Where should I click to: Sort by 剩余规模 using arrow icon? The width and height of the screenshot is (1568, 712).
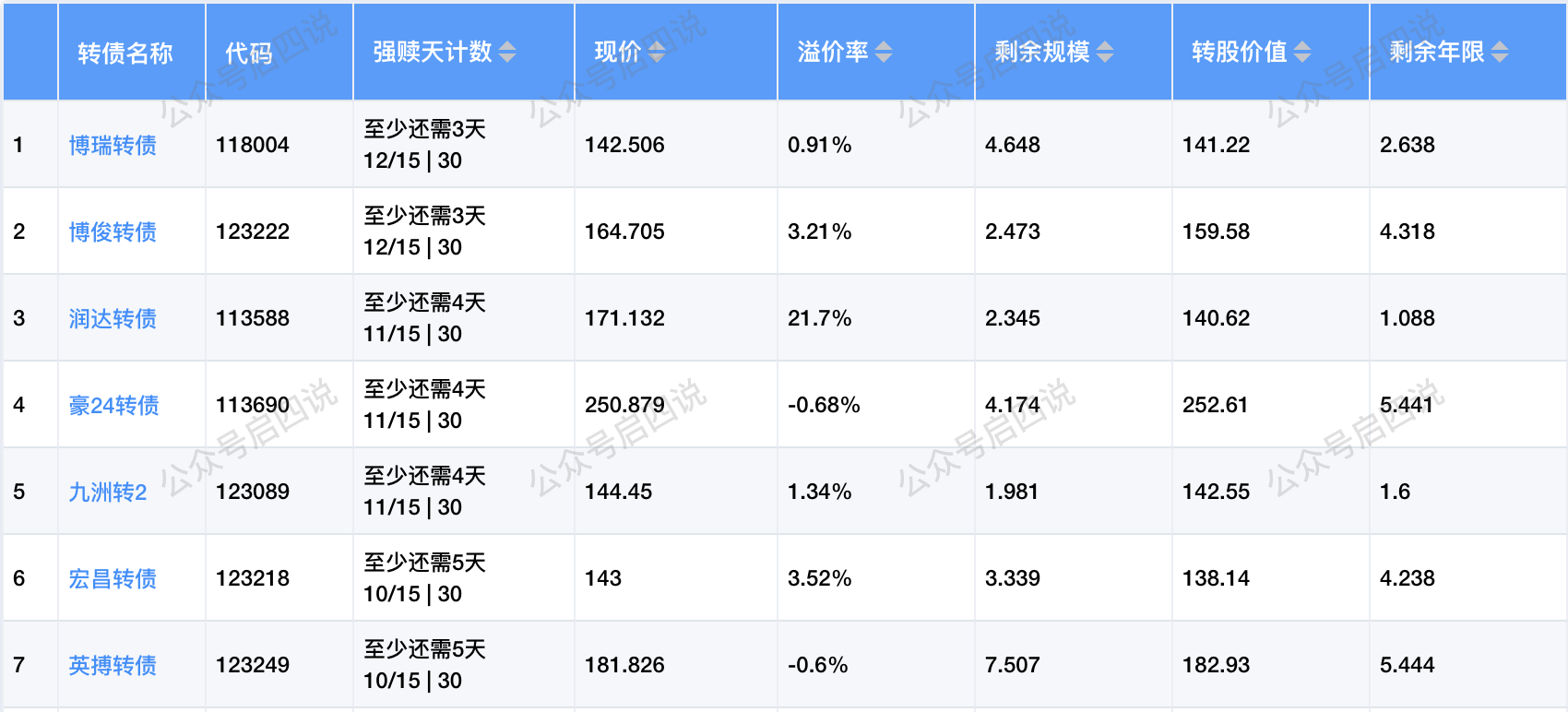click(1105, 53)
